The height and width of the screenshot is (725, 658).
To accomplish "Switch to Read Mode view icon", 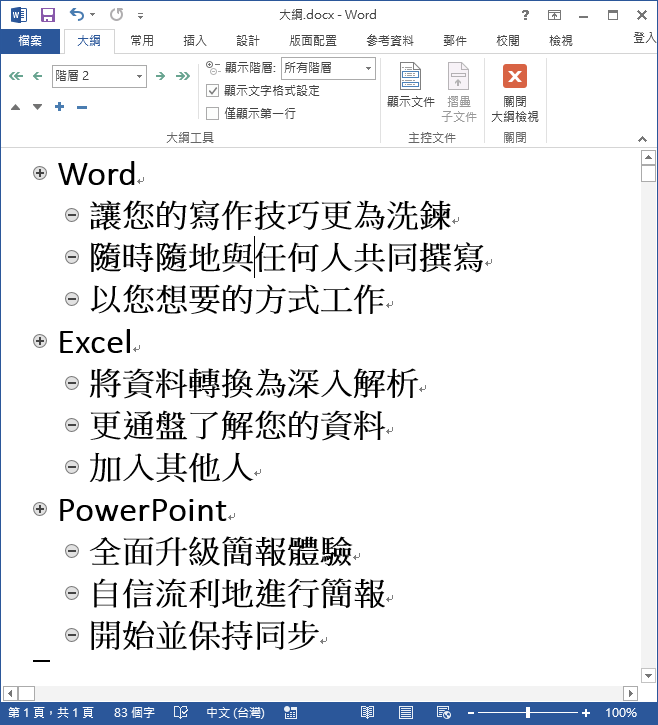I will [x=368, y=713].
